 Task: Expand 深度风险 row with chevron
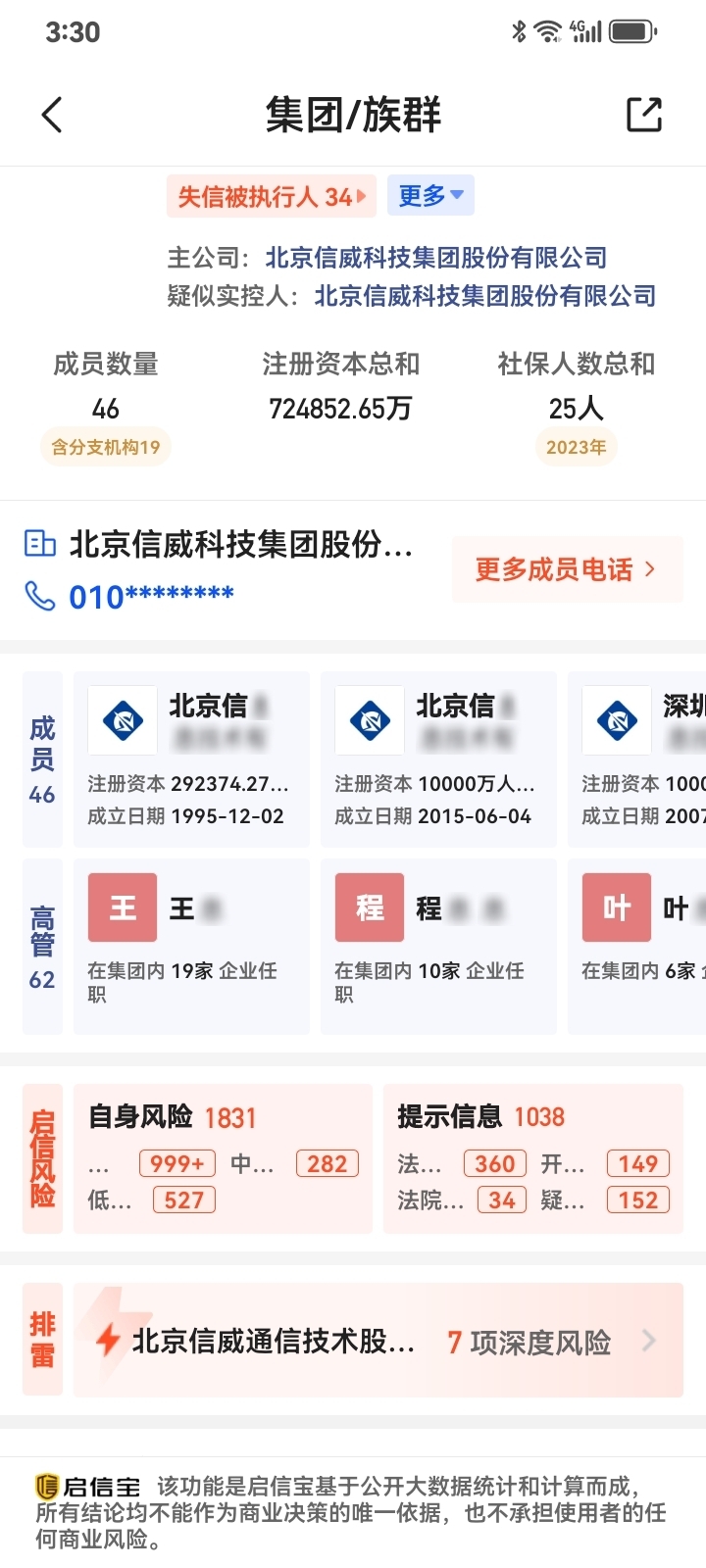tap(649, 1341)
